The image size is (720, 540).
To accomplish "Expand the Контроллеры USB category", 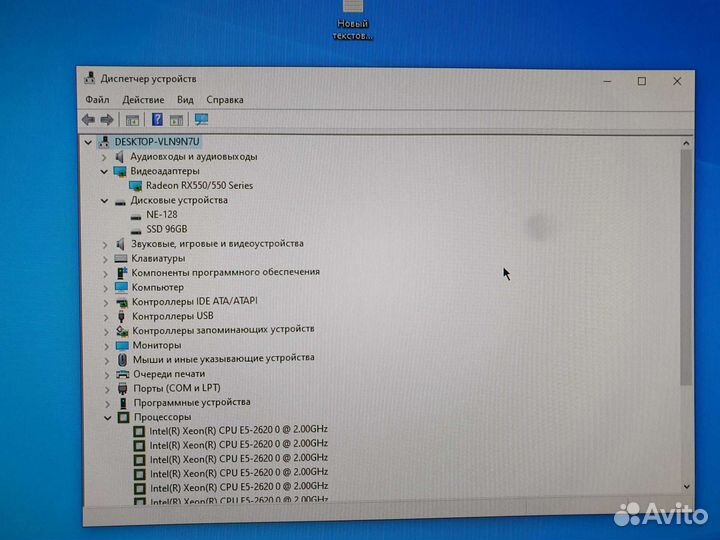I will [x=105, y=316].
